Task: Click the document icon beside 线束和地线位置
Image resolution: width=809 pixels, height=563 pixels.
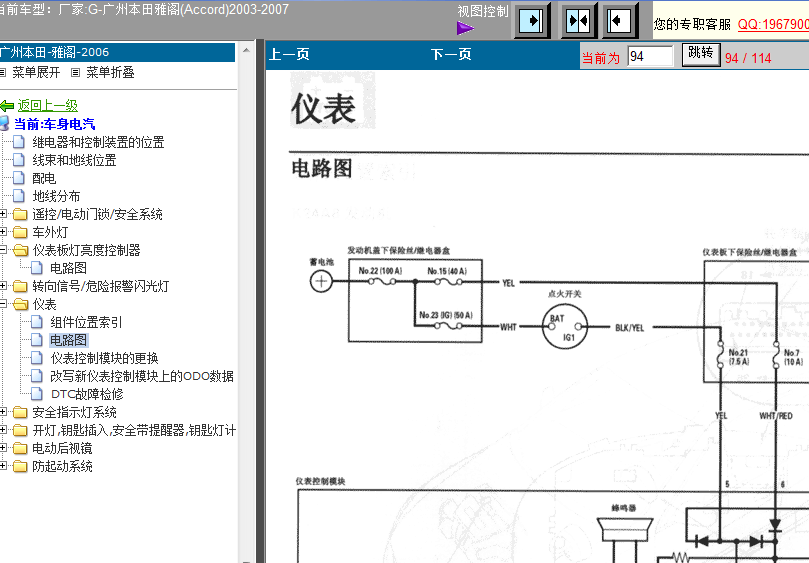Action: [19, 160]
